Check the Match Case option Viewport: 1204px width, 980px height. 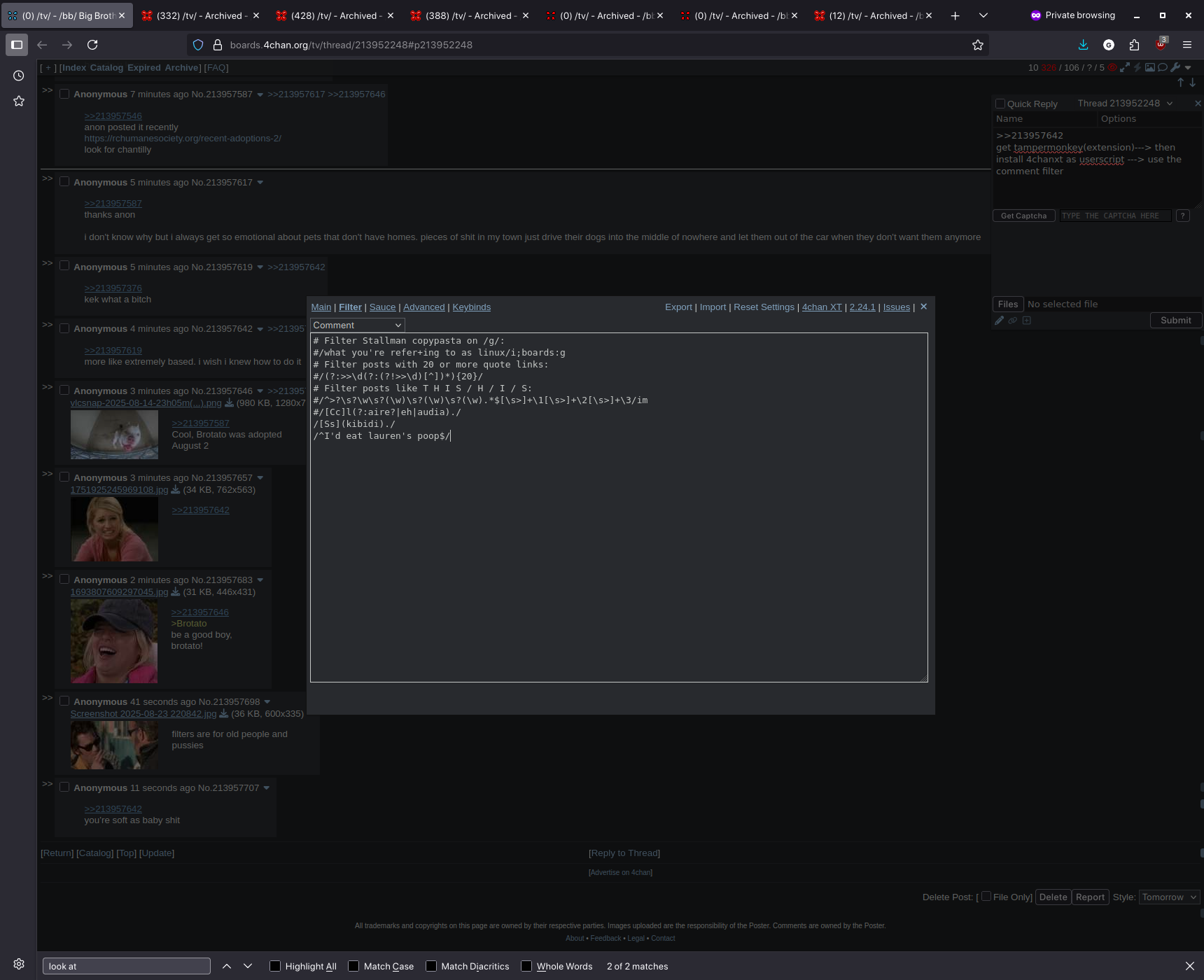(x=353, y=966)
